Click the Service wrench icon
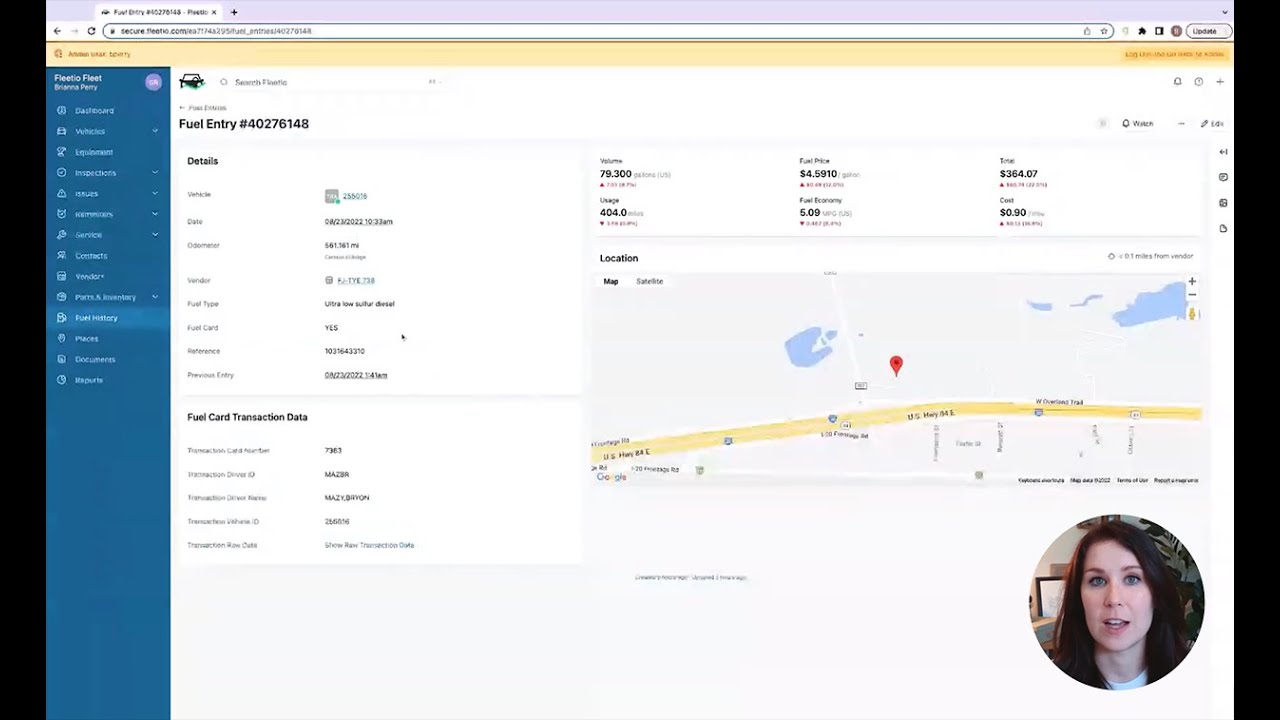Screen dimensions: 1280x720 pyautogui.click(x=62, y=234)
